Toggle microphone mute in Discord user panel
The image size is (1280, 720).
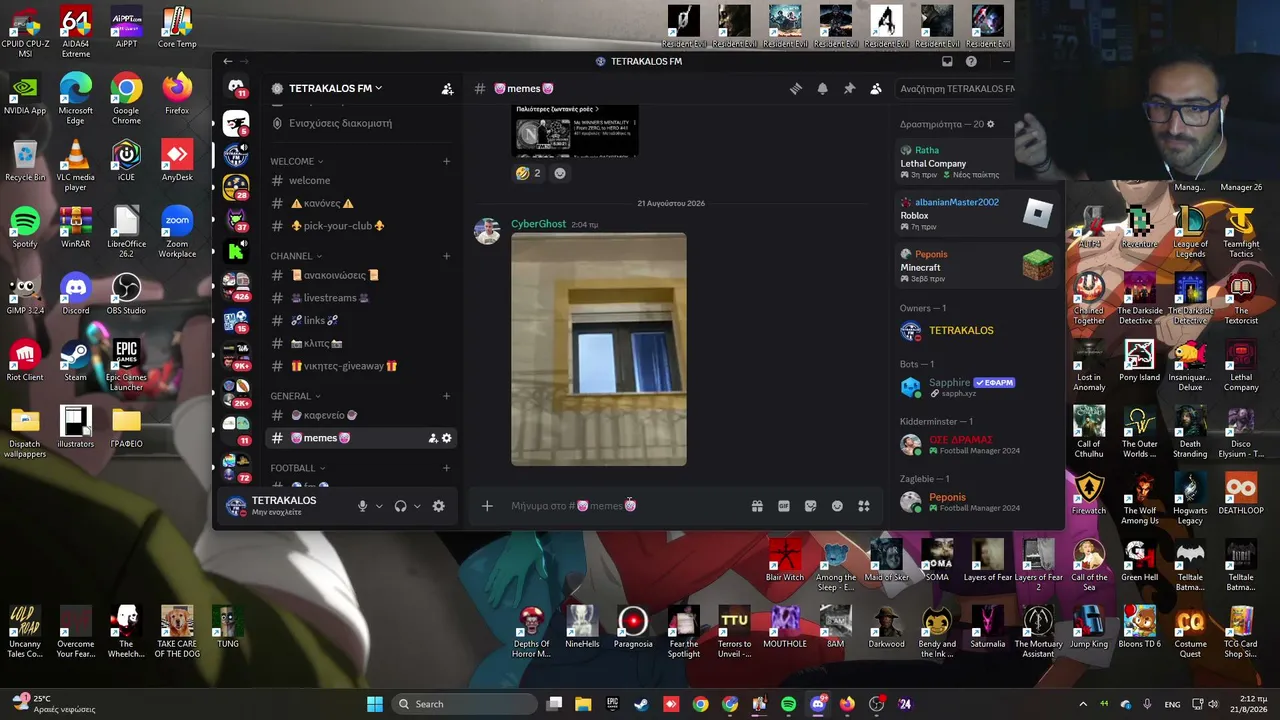pyautogui.click(x=363, y=506)
